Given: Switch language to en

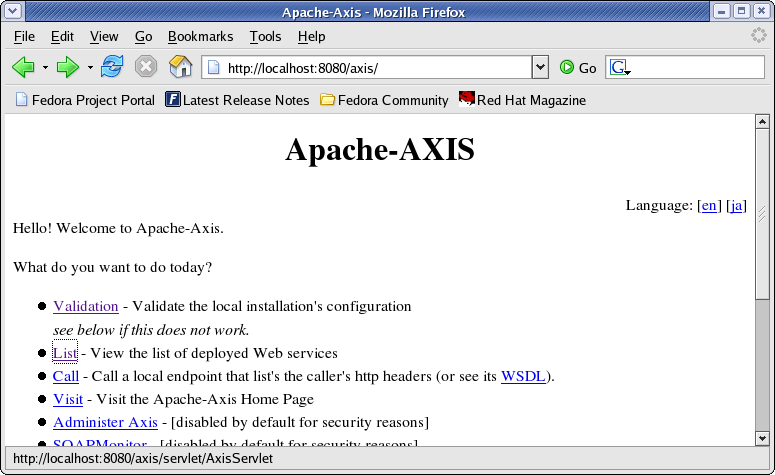Looking at the screenshot, I should tap(709, 205).
